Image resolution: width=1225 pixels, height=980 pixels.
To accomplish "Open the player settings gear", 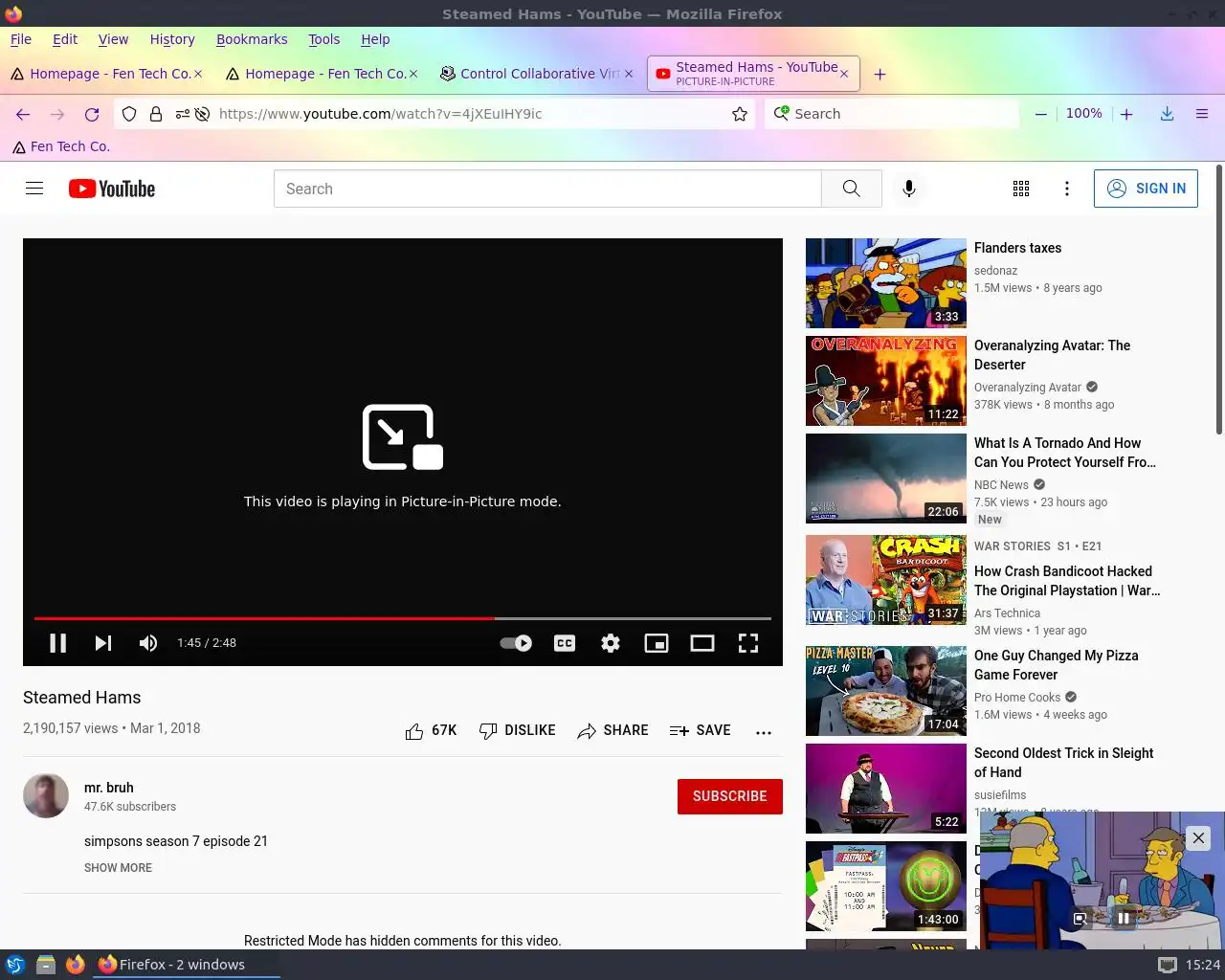I will [611, 643].
